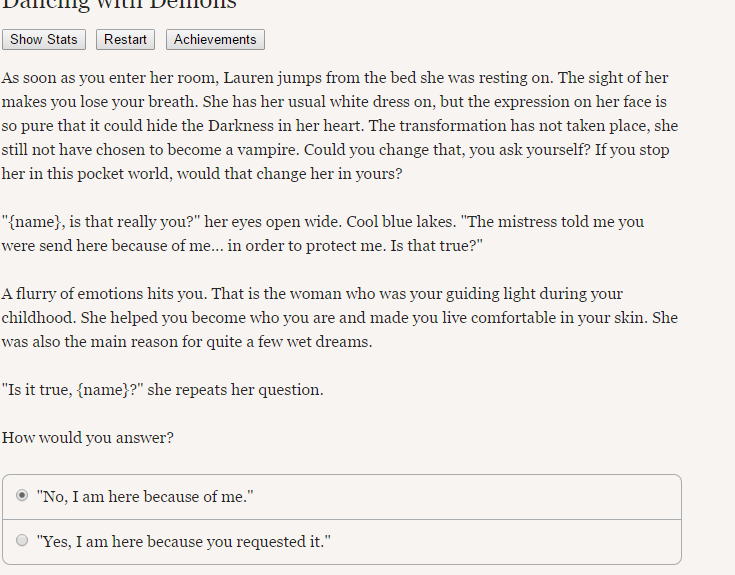Click the phrase "Cool blue lakes"
The image size is (735, 575).
[x=401, y=222]
